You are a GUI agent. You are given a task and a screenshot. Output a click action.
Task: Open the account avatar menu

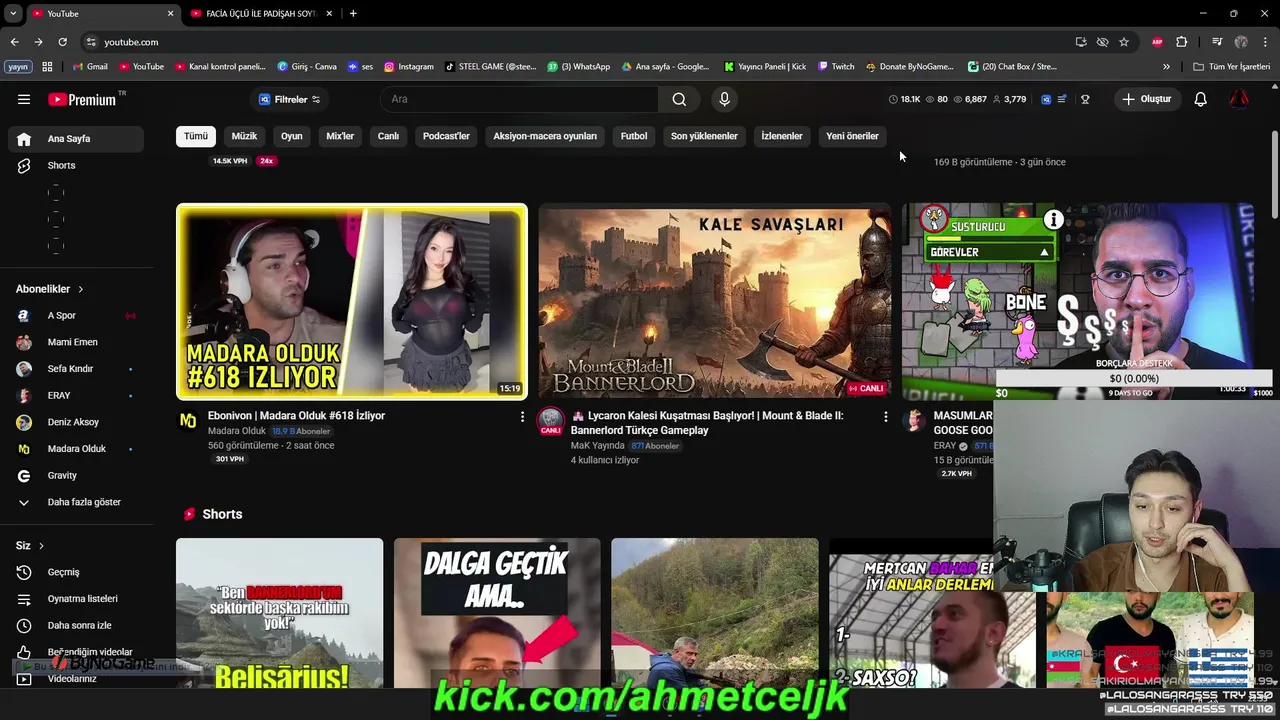1239,99
